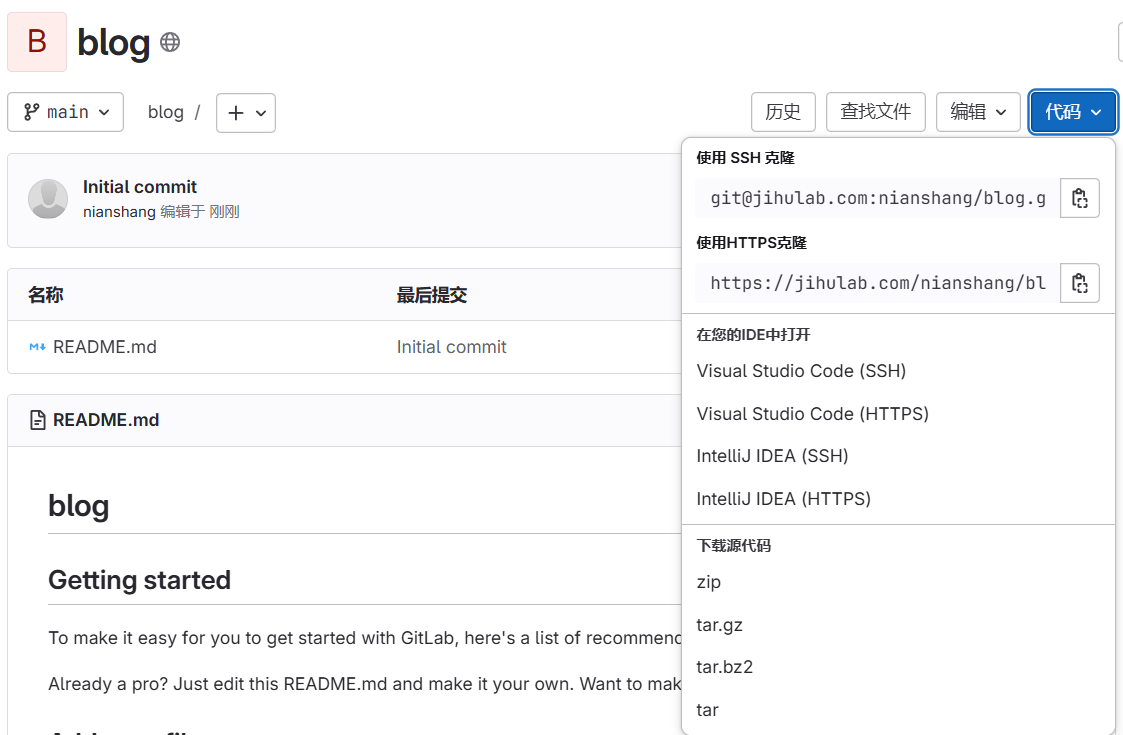Click the markdown icon next to README.md
Screen dimensions: 1123x735
(37, 346)
